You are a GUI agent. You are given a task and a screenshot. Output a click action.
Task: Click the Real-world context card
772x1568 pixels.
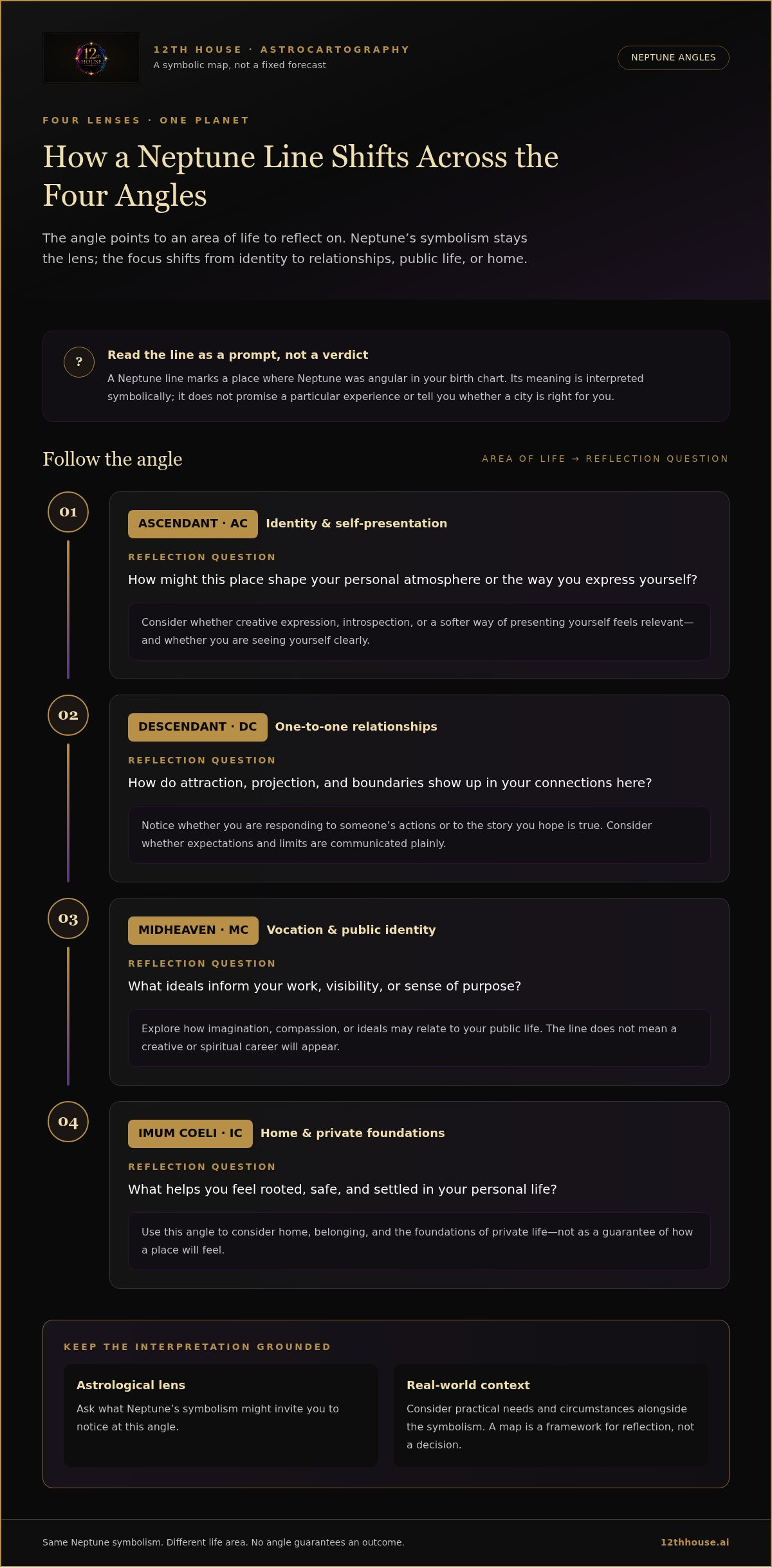551,1416
